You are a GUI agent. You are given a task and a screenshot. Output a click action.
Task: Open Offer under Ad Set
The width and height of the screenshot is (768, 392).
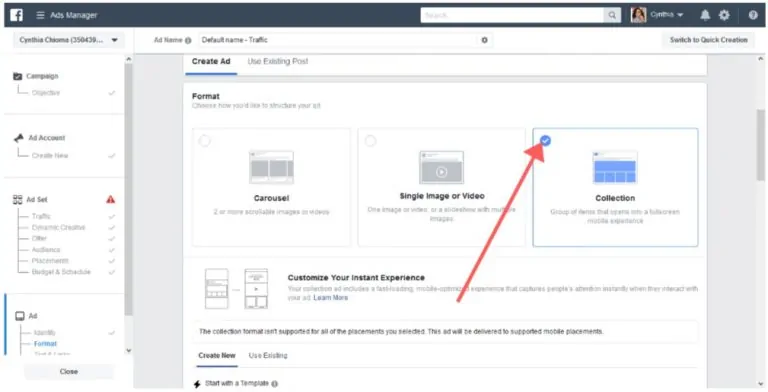39,239
